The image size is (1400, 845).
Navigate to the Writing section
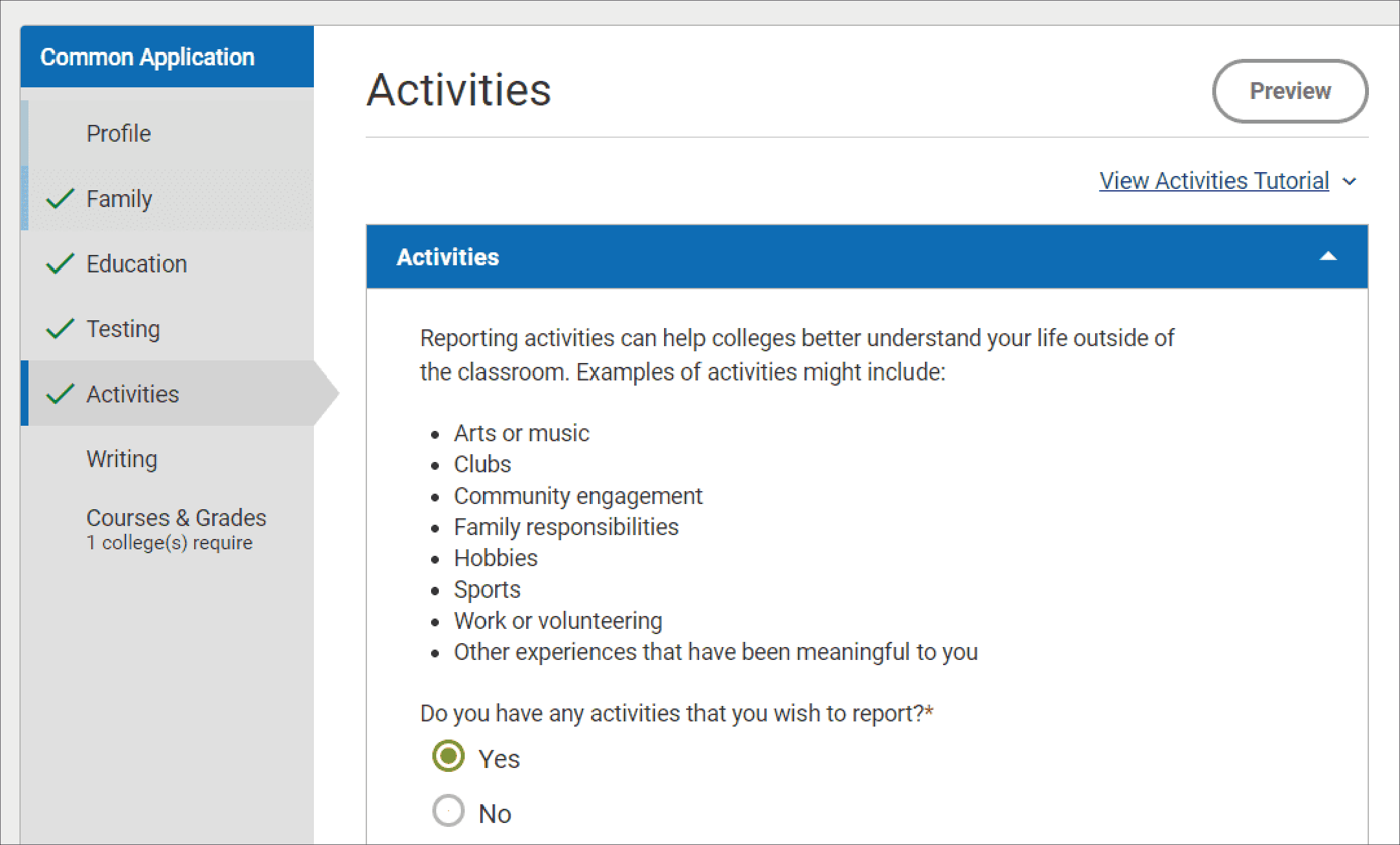[x=122, y=459]
